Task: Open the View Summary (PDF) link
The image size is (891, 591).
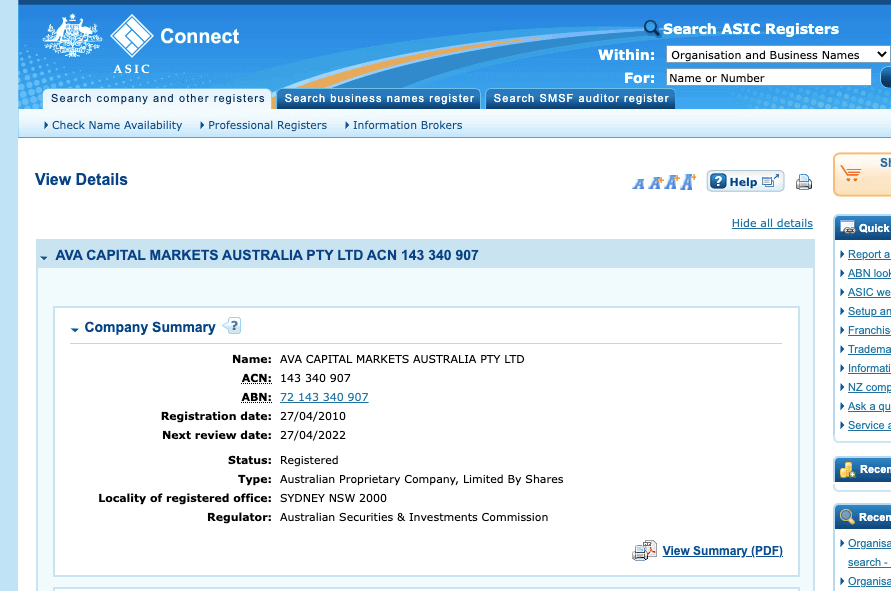Action: [723, 551]
